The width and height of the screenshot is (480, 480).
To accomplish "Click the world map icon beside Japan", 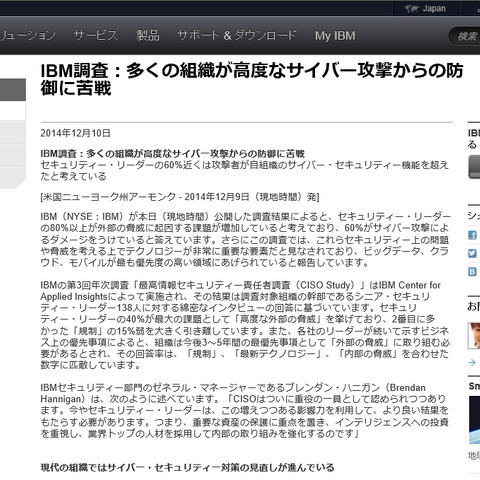I will (411, 9).
